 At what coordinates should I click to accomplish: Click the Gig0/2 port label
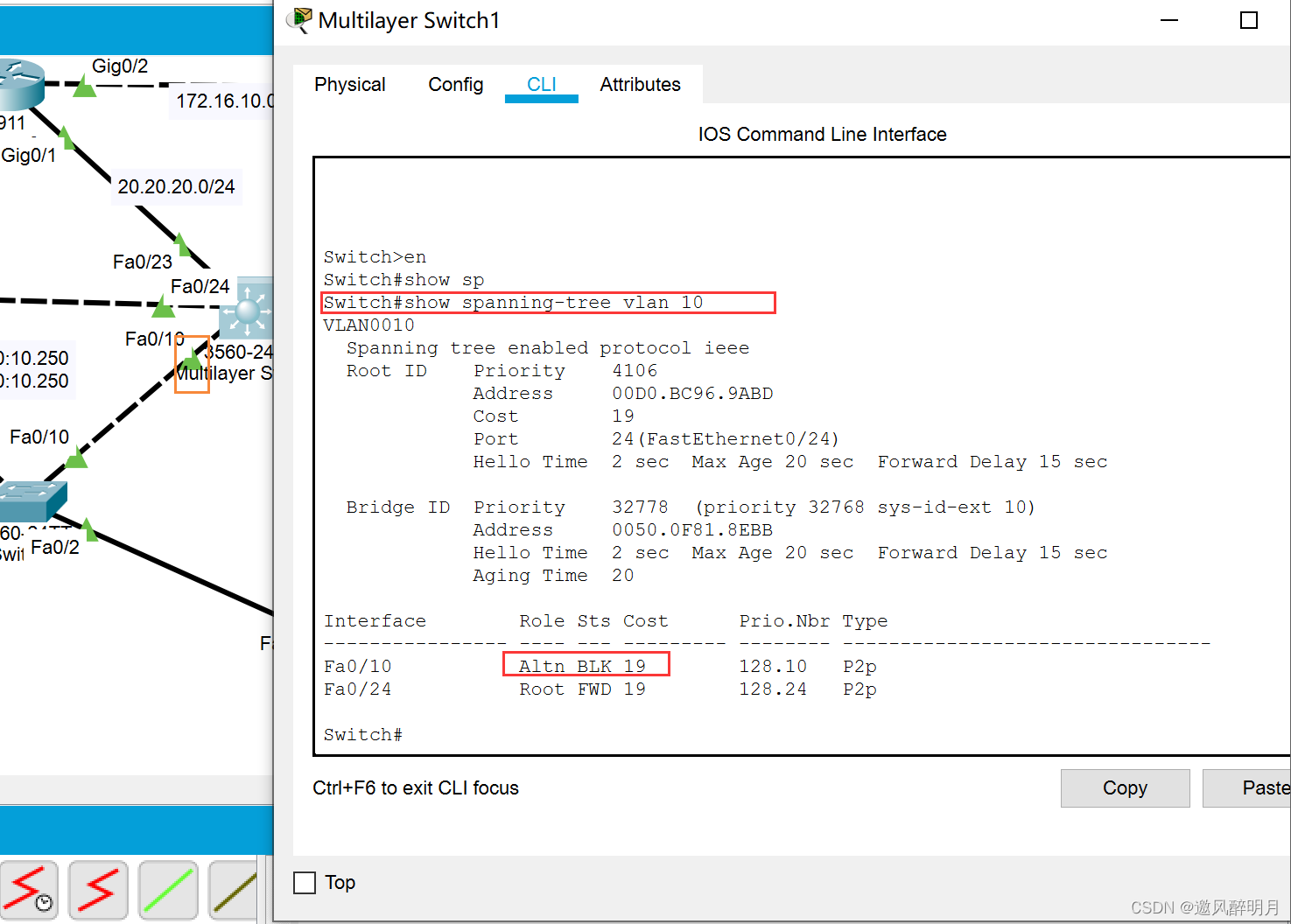coord(120,66)
